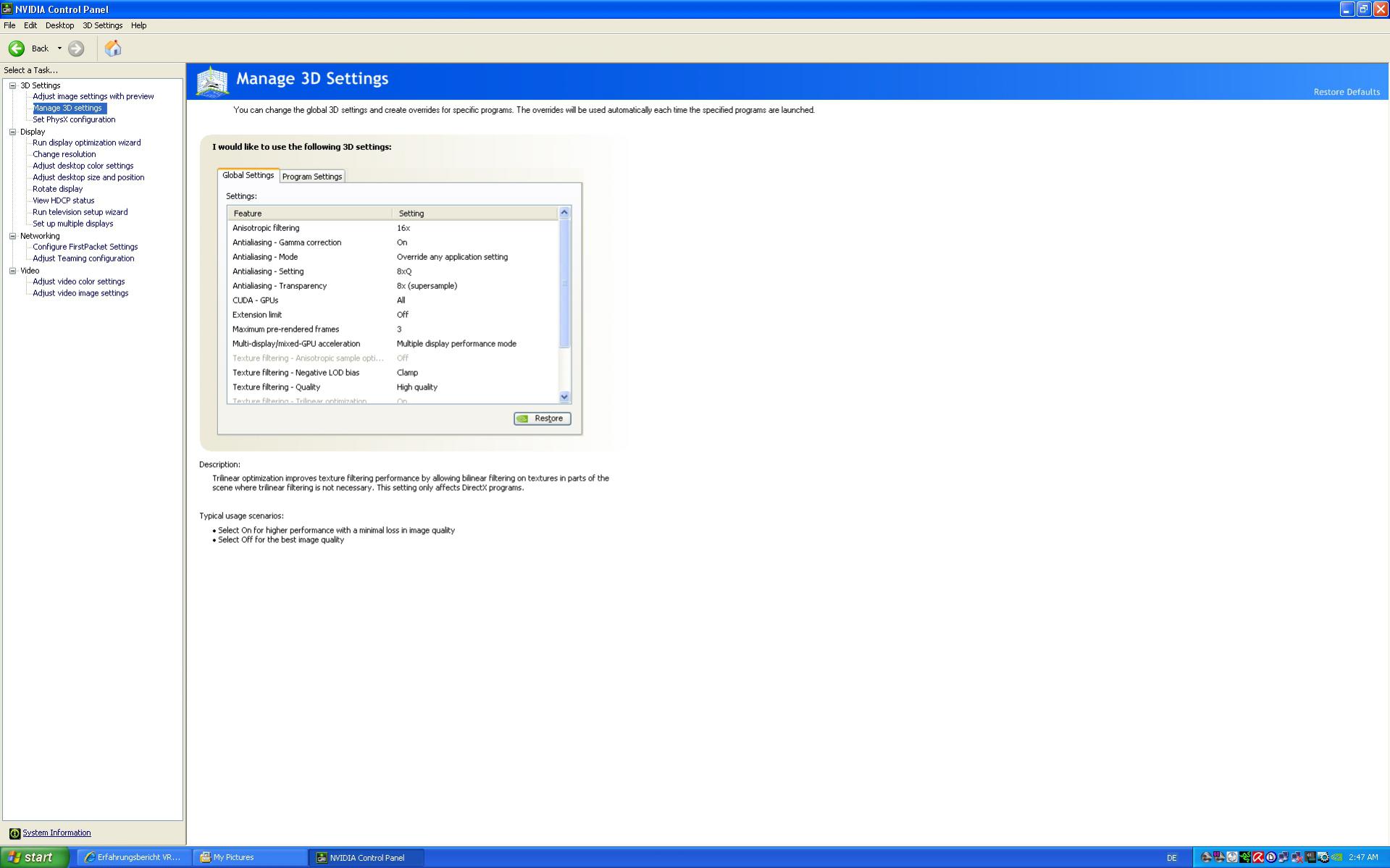Collapse the Display tree node

coord(12,132)
